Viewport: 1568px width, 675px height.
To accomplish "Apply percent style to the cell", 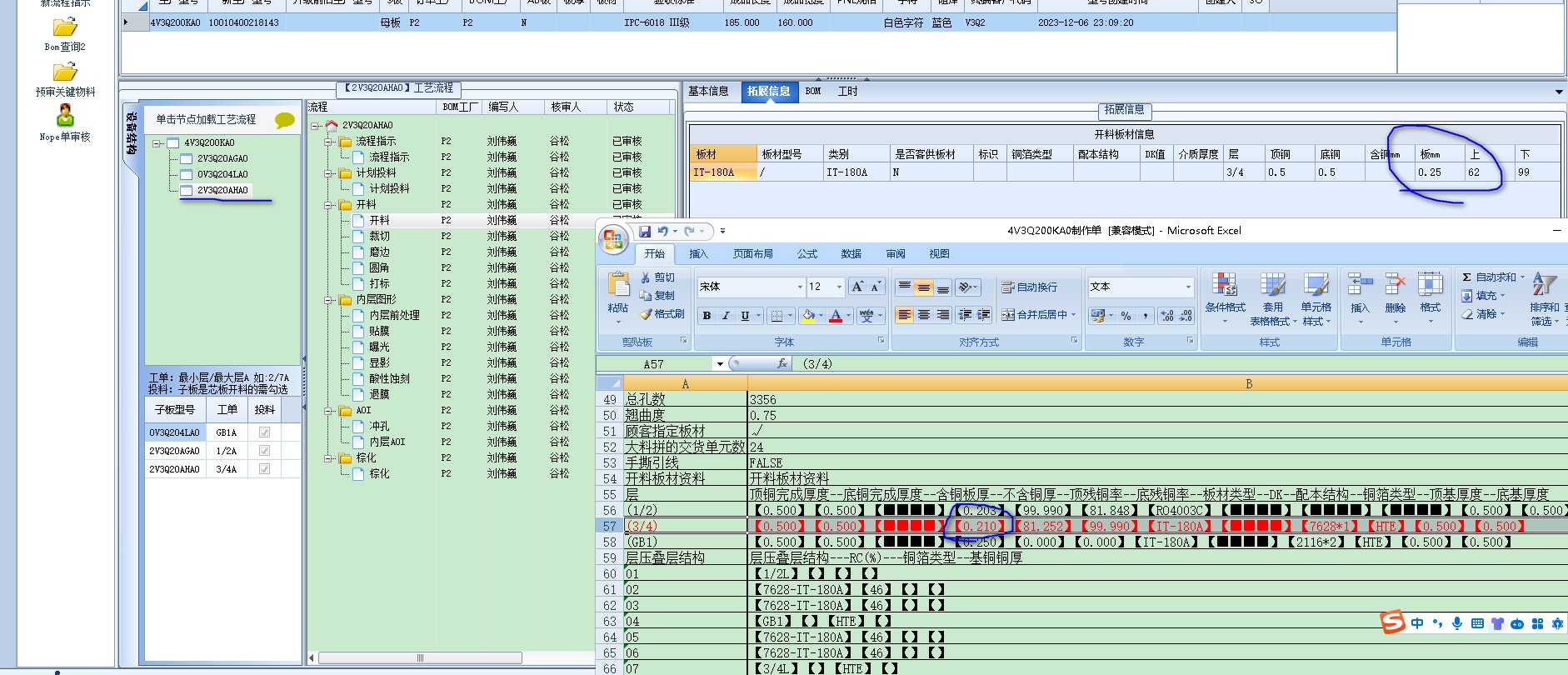I will tap(1126, 316).
